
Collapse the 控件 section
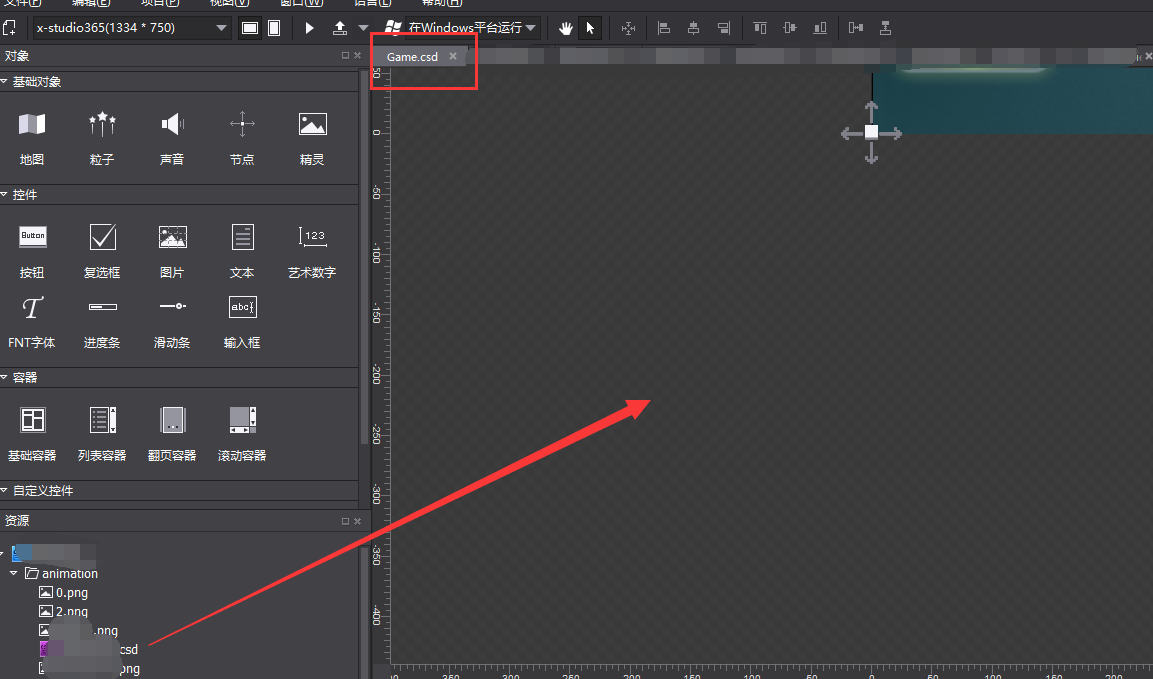tap(4, 194)
